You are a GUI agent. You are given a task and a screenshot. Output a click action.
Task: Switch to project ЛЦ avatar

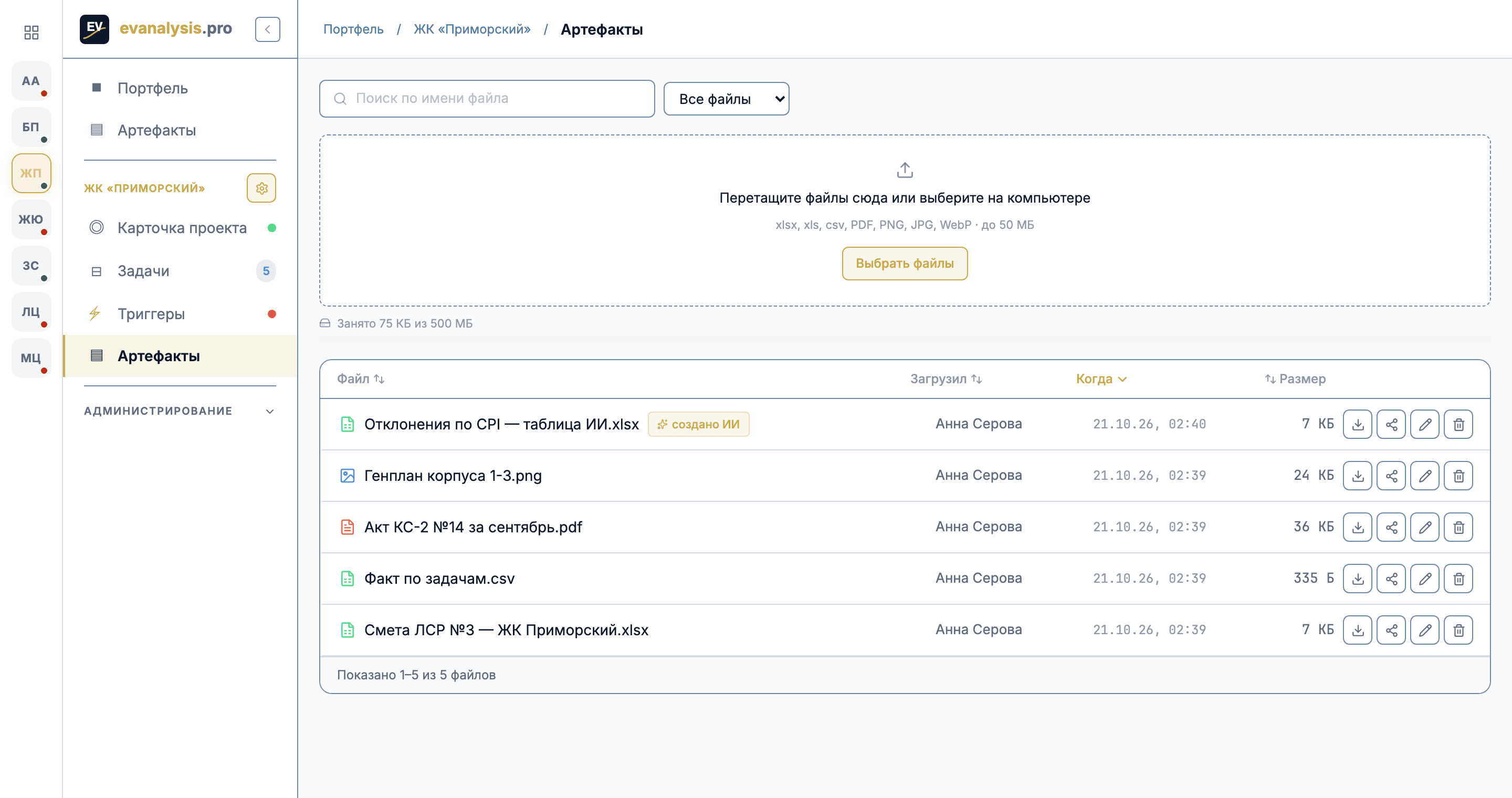[x=31, y=311]
